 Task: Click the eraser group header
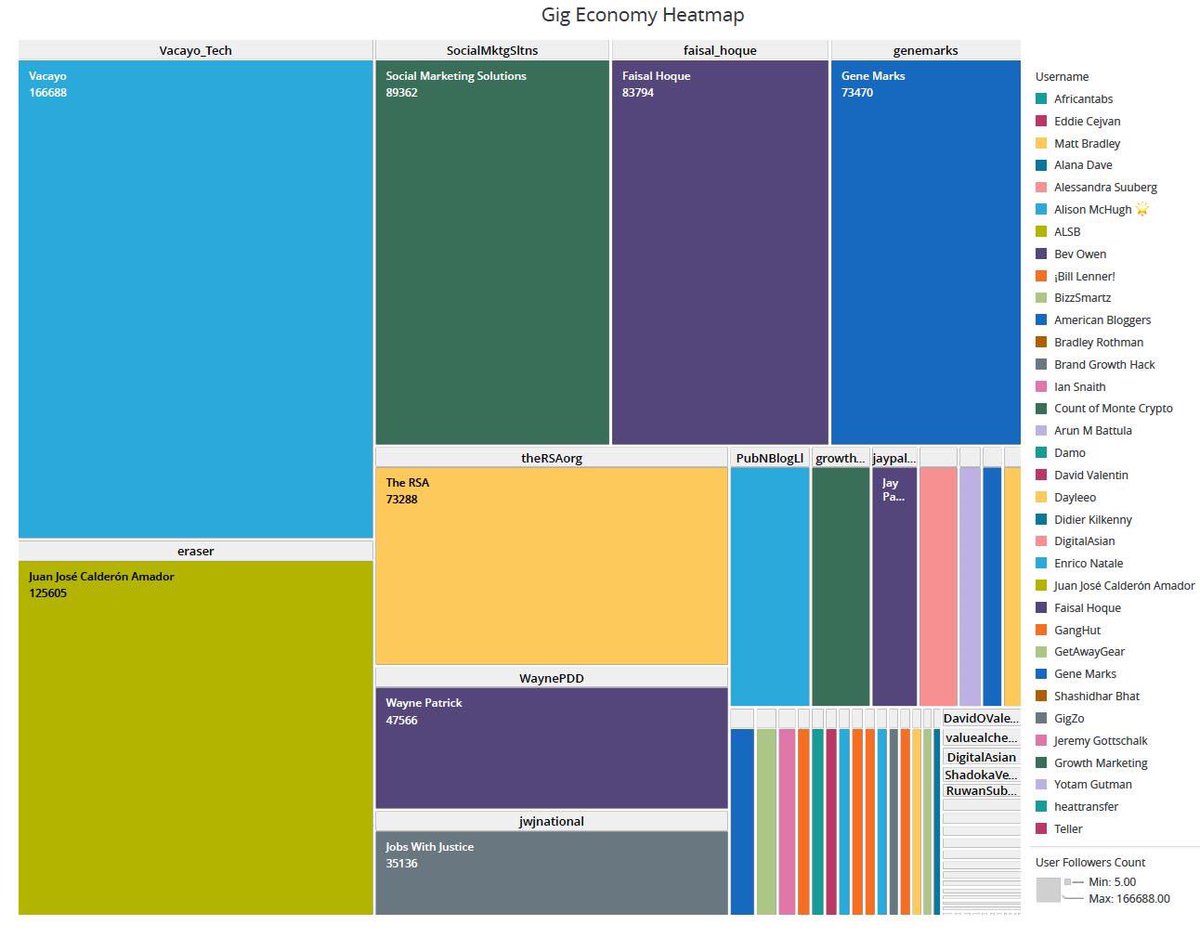pos(195,550)
